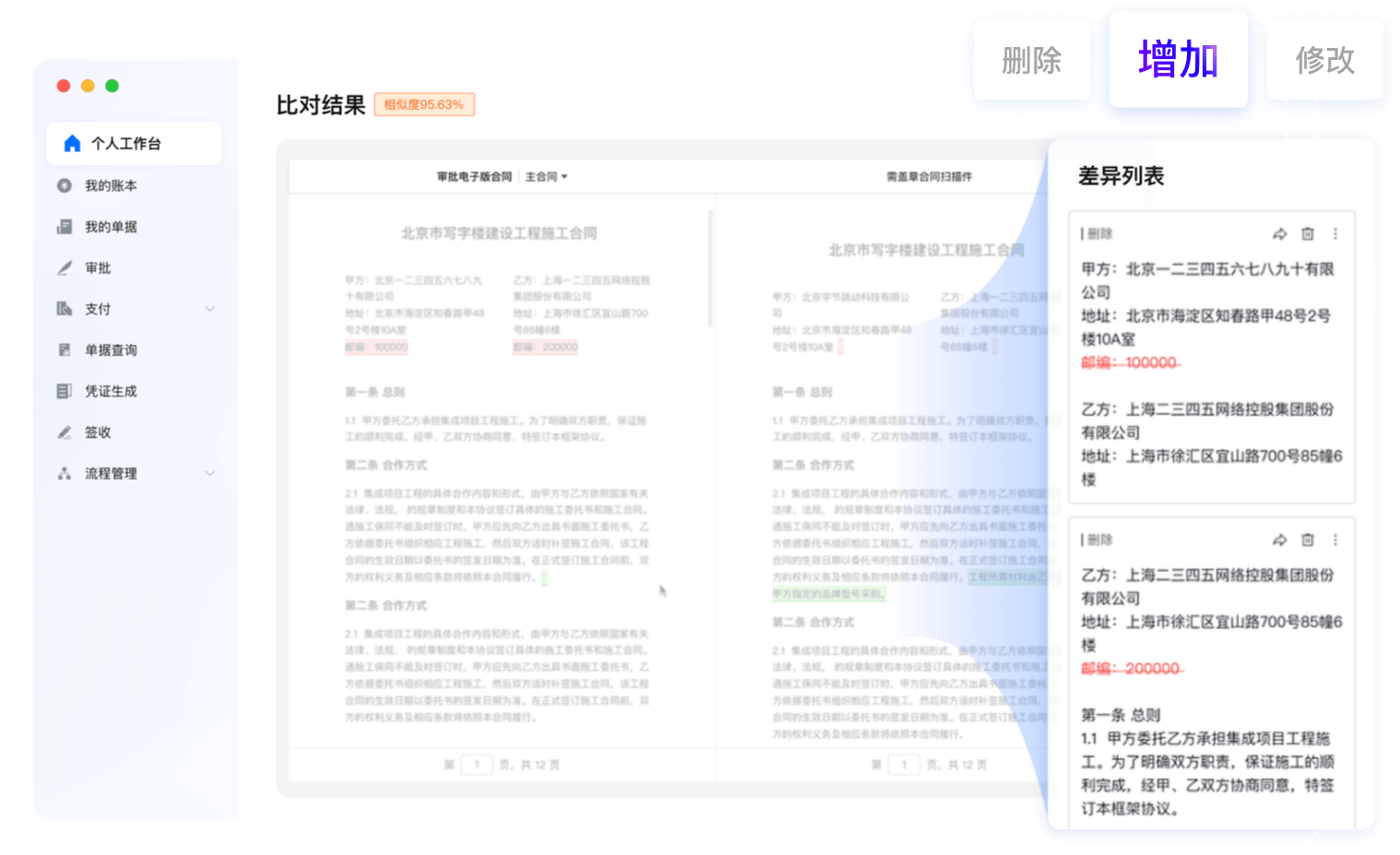Click the 签收 sidebar item
This screenshot has height=855, width=1400.
98,433
